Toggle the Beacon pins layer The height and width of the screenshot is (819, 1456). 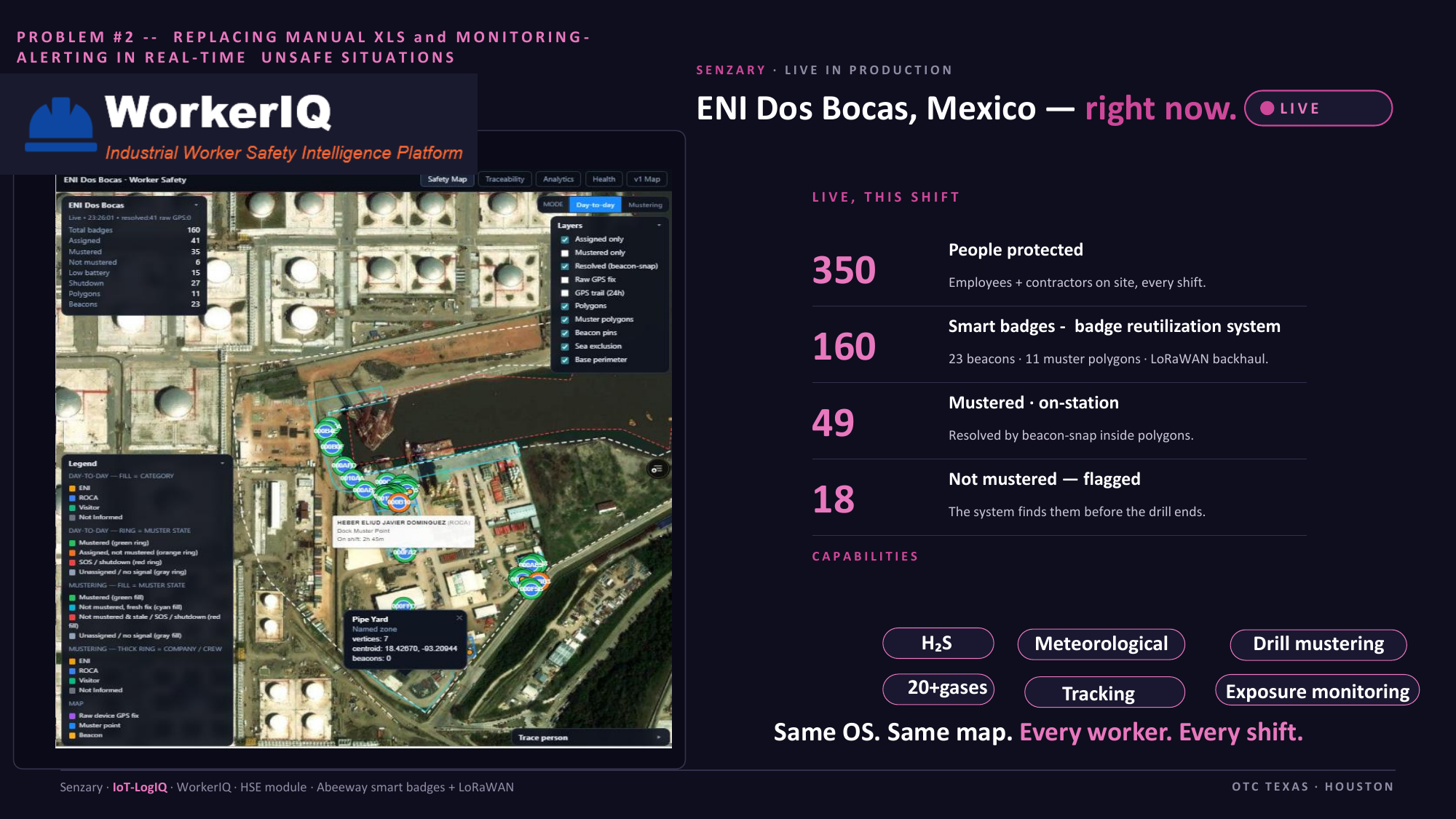(565, 333)
